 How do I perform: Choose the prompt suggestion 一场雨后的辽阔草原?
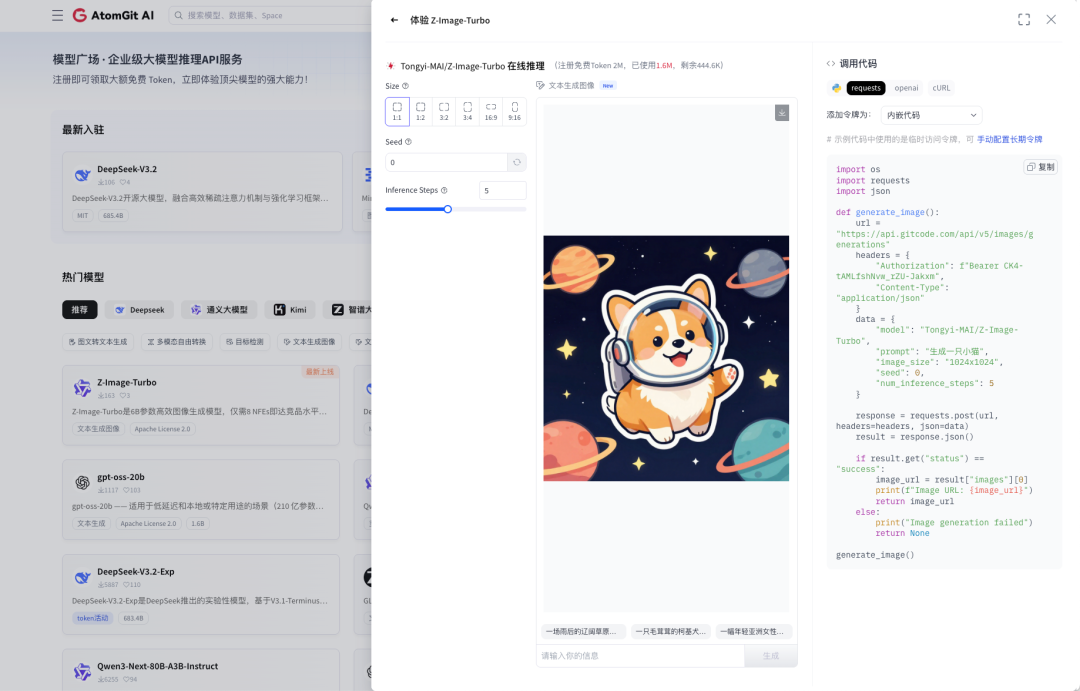coord(583,631)
